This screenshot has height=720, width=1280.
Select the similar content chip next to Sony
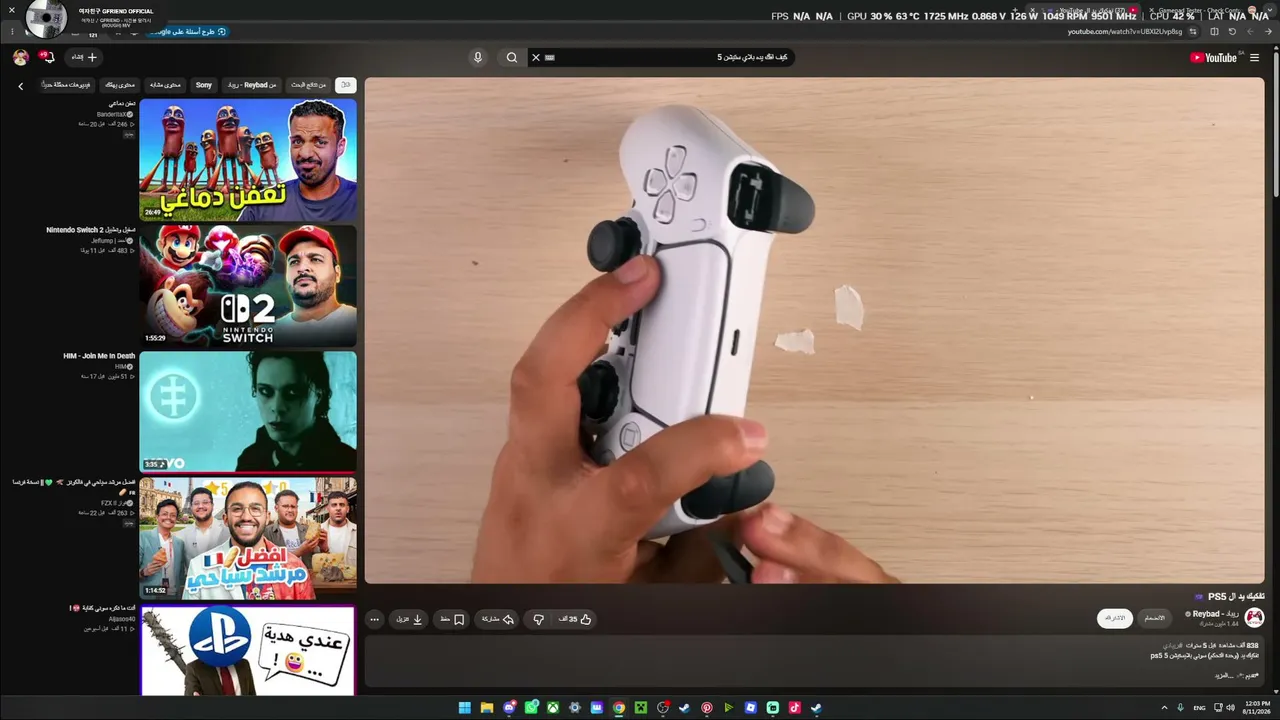[x=165, y=85]
